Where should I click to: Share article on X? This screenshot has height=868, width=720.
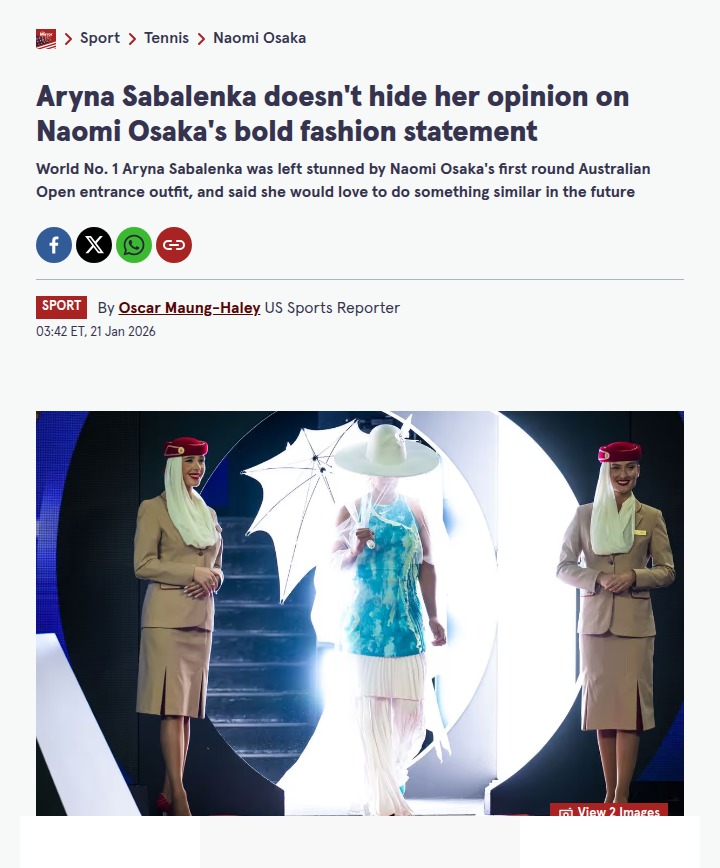[x=94, y=245]
